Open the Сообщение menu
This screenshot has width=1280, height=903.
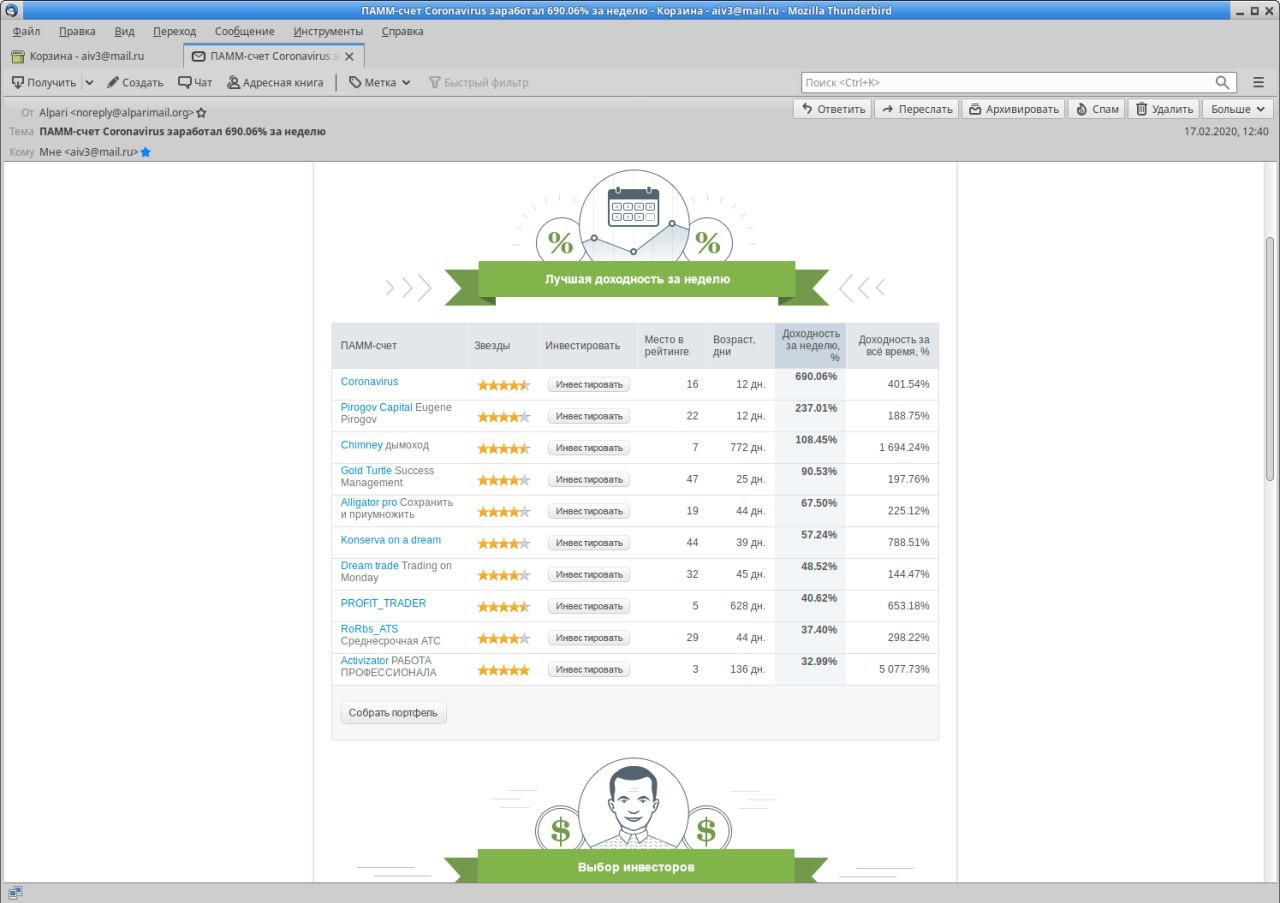245,31
